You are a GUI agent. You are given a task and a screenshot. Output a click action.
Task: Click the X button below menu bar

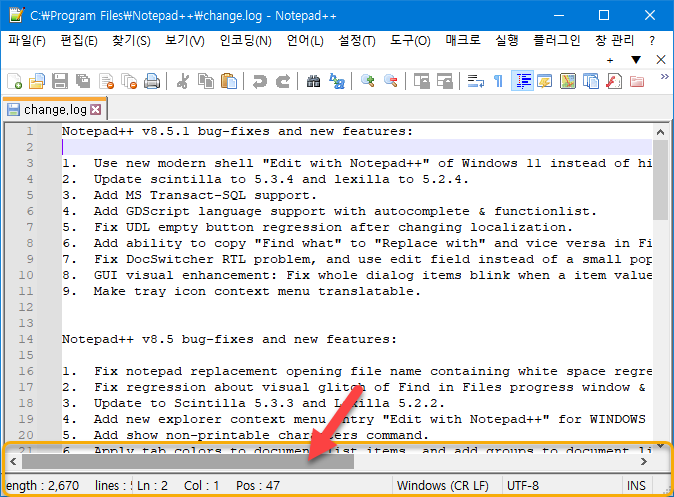coord(661,60)
